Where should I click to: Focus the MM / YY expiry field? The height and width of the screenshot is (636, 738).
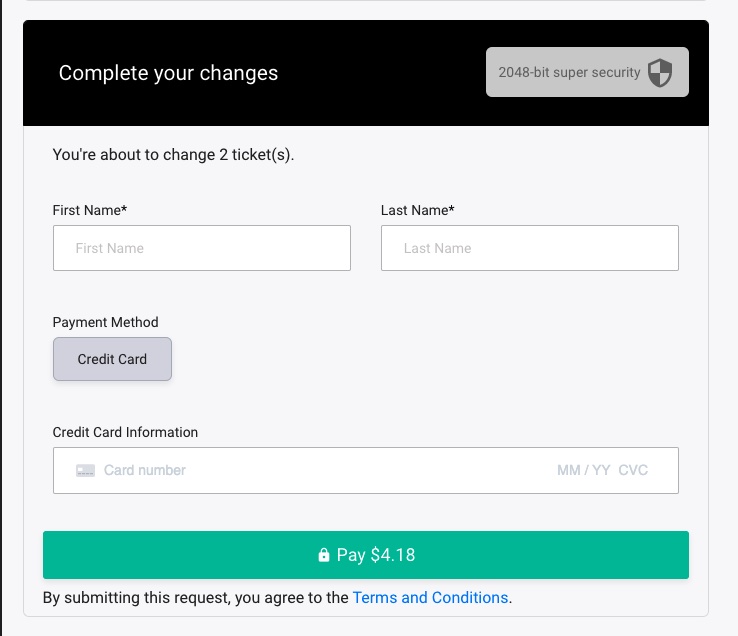[x=583, y=470]
